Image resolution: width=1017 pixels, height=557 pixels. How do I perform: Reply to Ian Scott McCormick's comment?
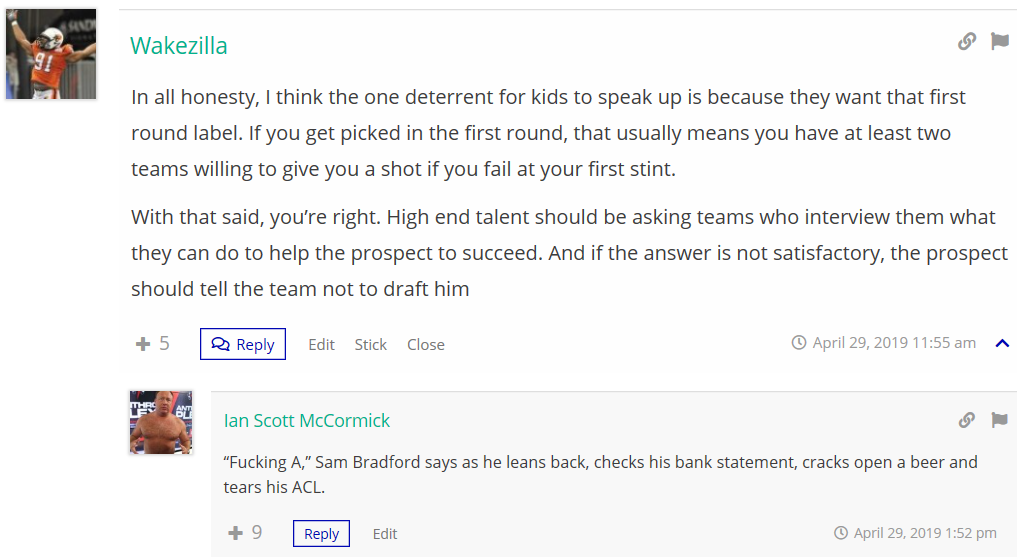click(x=321, y=534)
